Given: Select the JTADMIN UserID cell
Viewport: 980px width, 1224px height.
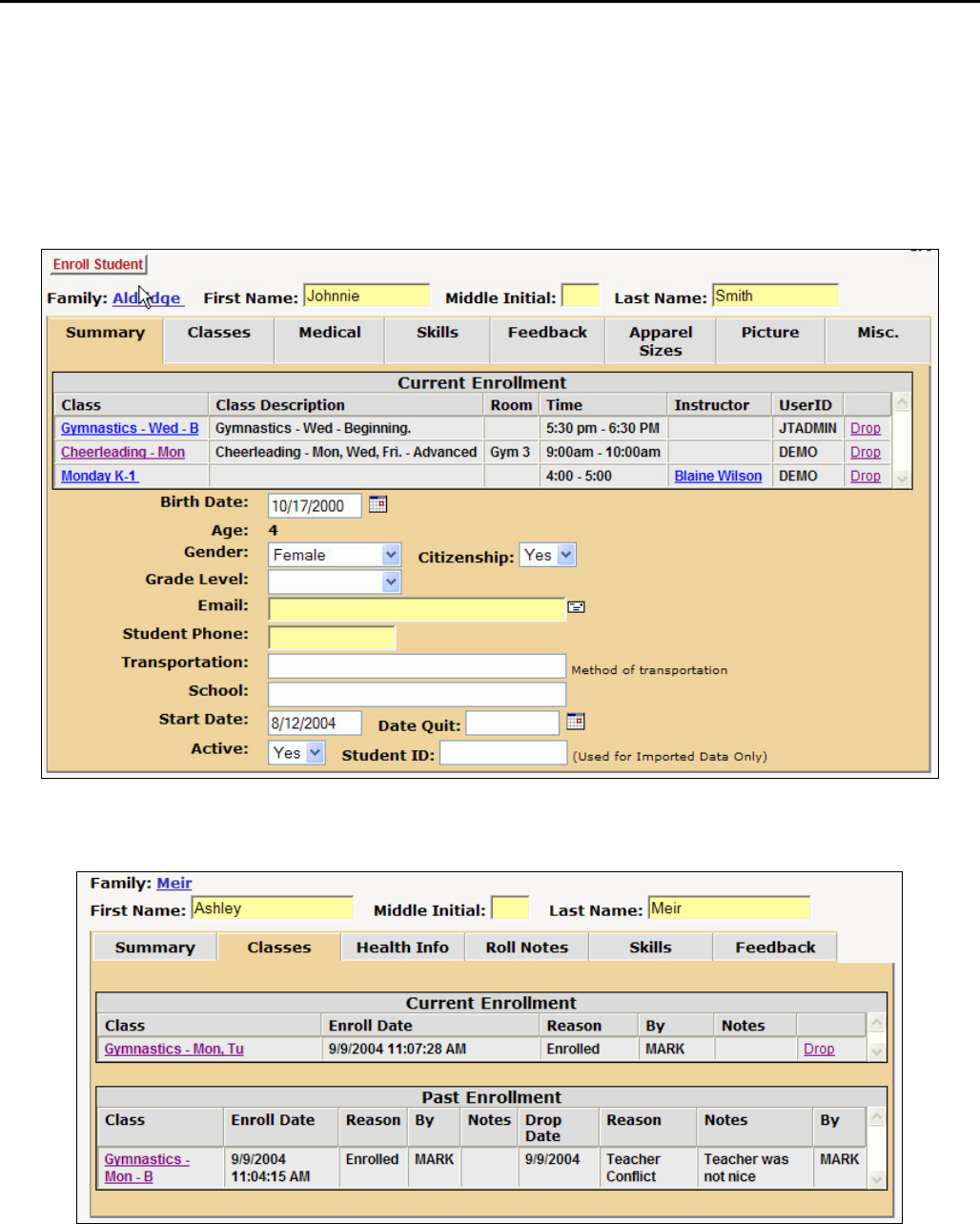Looking at the screenshot, I should [x=807, y=429].
